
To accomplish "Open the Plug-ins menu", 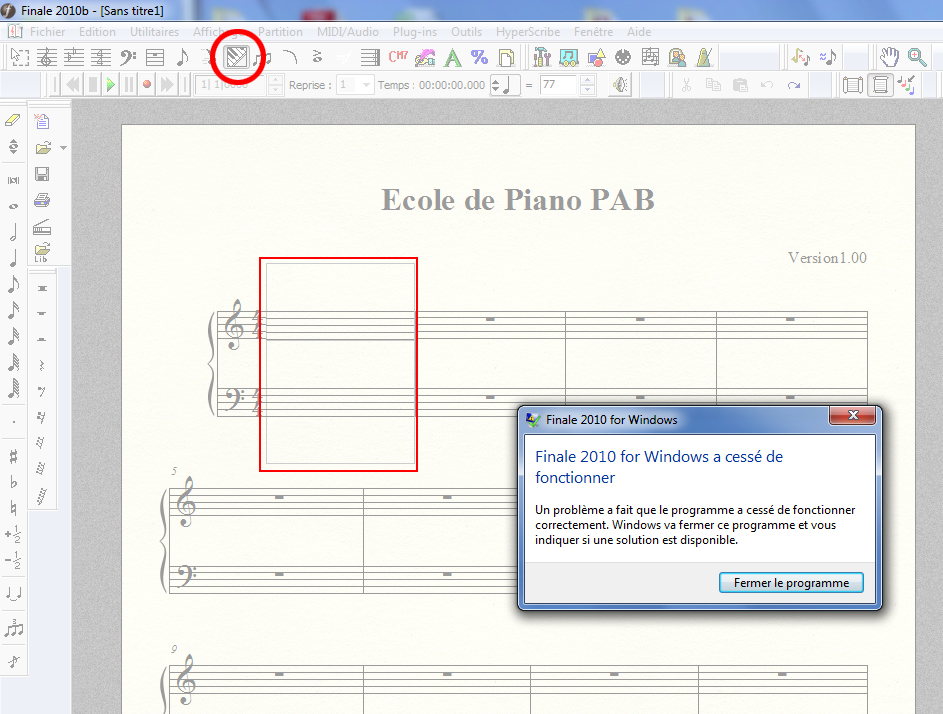I will [414, 32].
